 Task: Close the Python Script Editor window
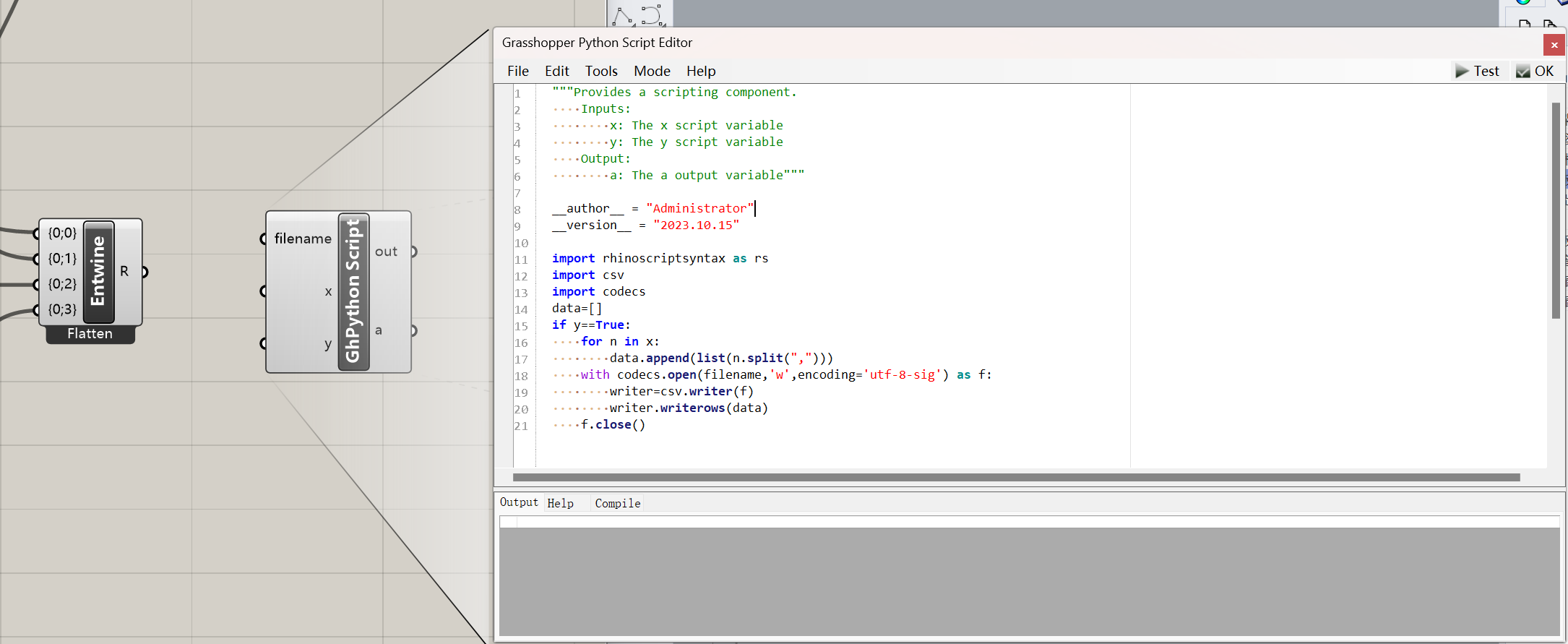click(x=1554, y=45)
